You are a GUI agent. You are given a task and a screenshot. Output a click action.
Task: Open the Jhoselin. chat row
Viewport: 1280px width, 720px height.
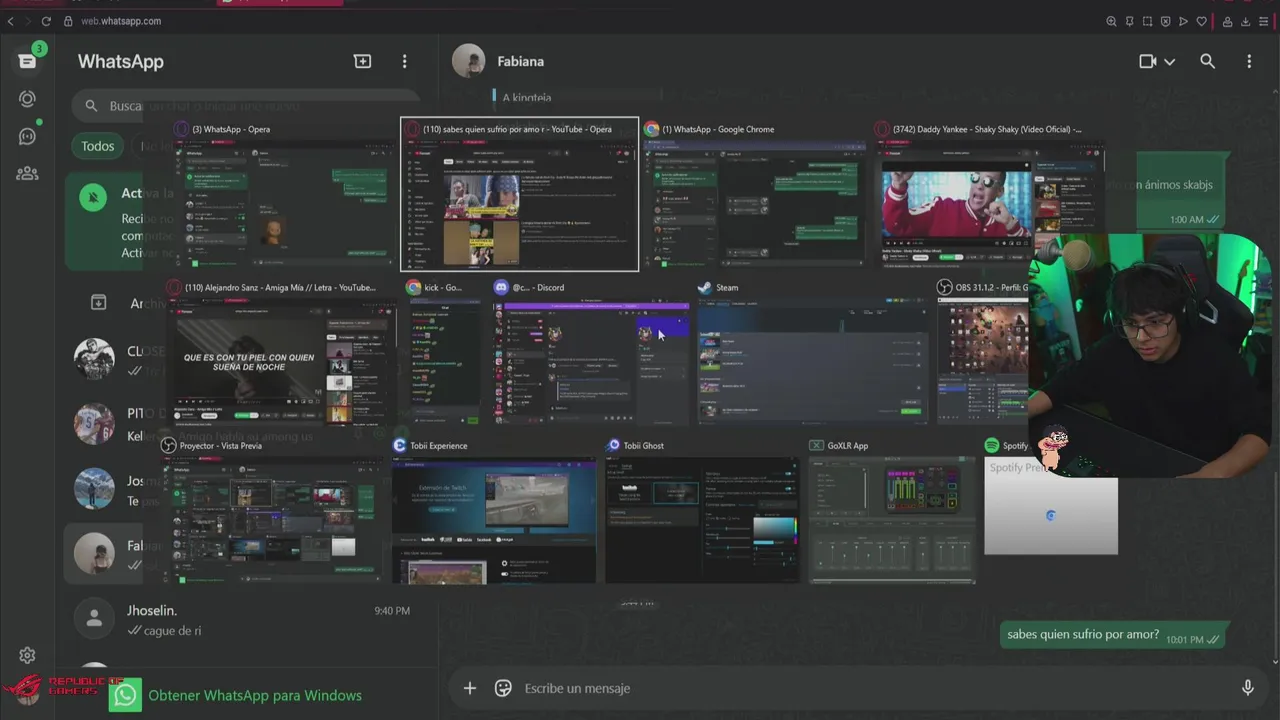[245, 620]
